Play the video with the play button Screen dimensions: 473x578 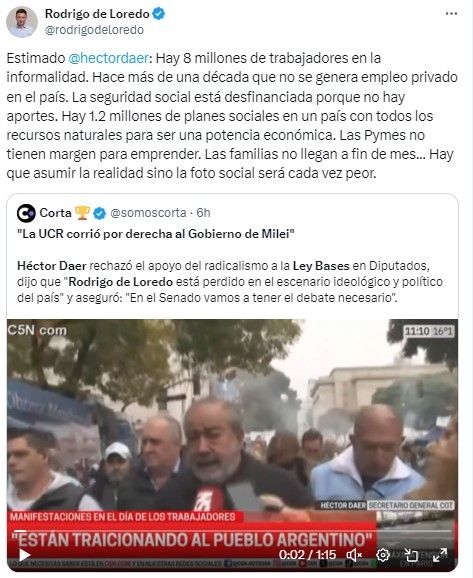pos(24,555)
